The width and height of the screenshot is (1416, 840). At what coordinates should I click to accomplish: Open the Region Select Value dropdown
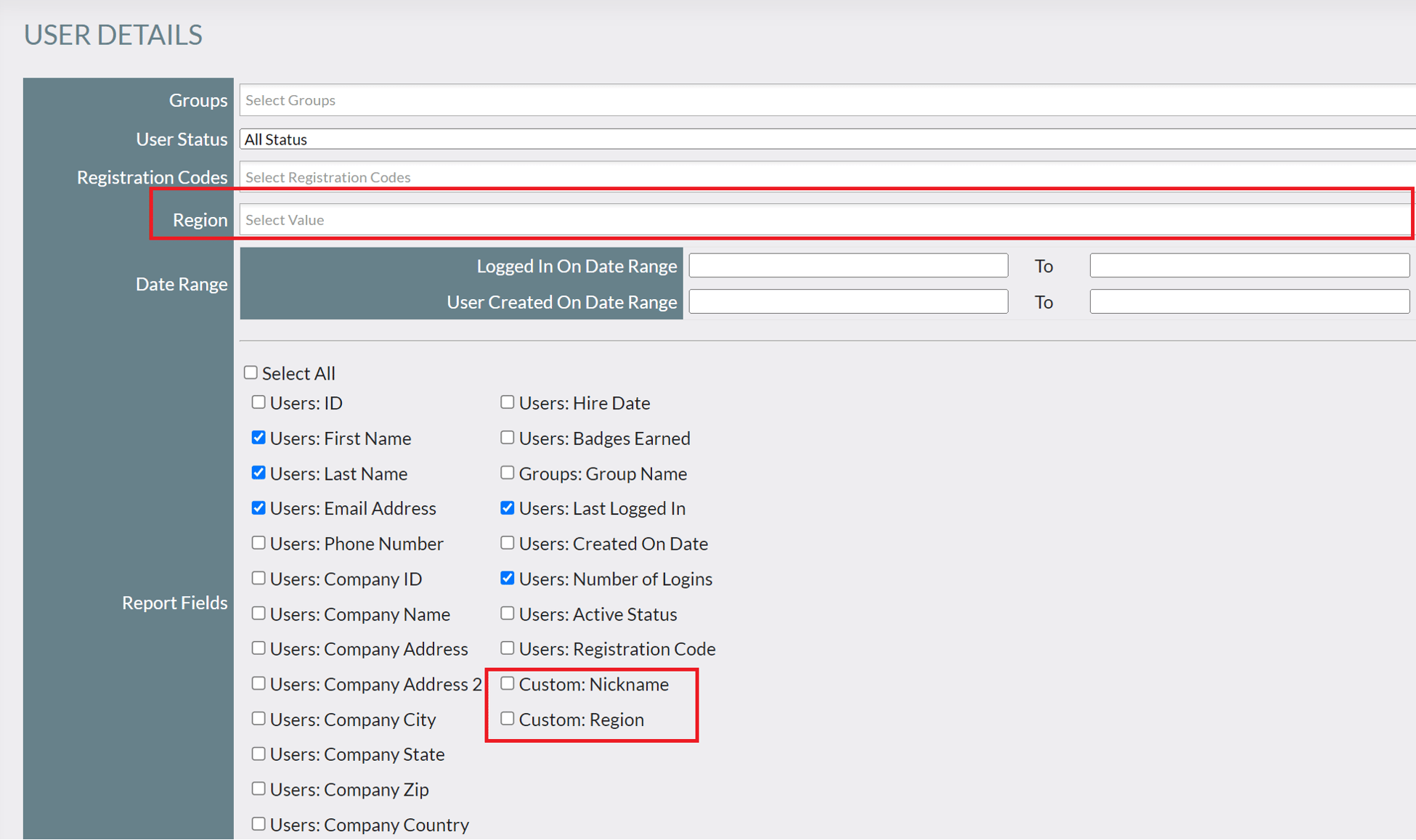point(654,219)
